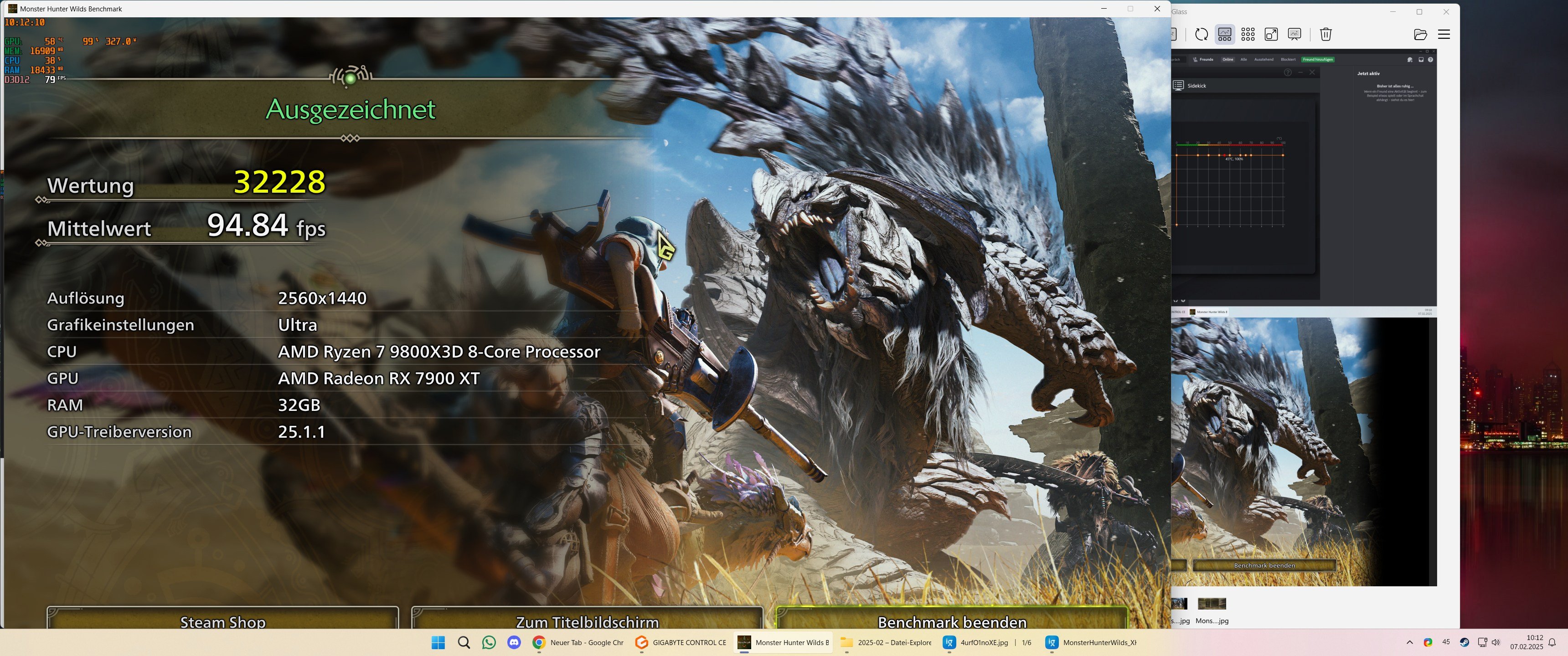Open file using the folder icon

coord(1420,35)
